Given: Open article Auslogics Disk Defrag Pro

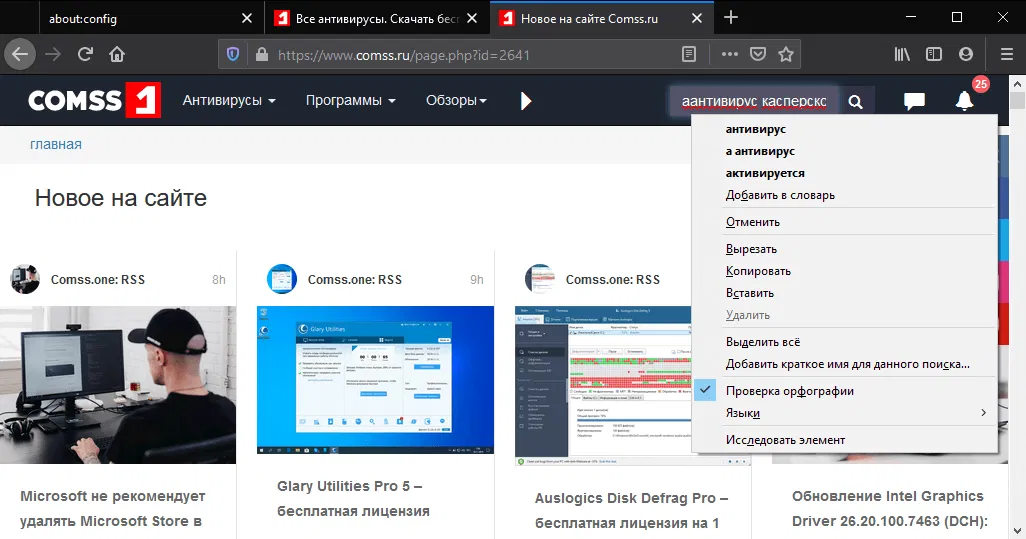Looking at the screenshot, I should (x=631, y=510).
